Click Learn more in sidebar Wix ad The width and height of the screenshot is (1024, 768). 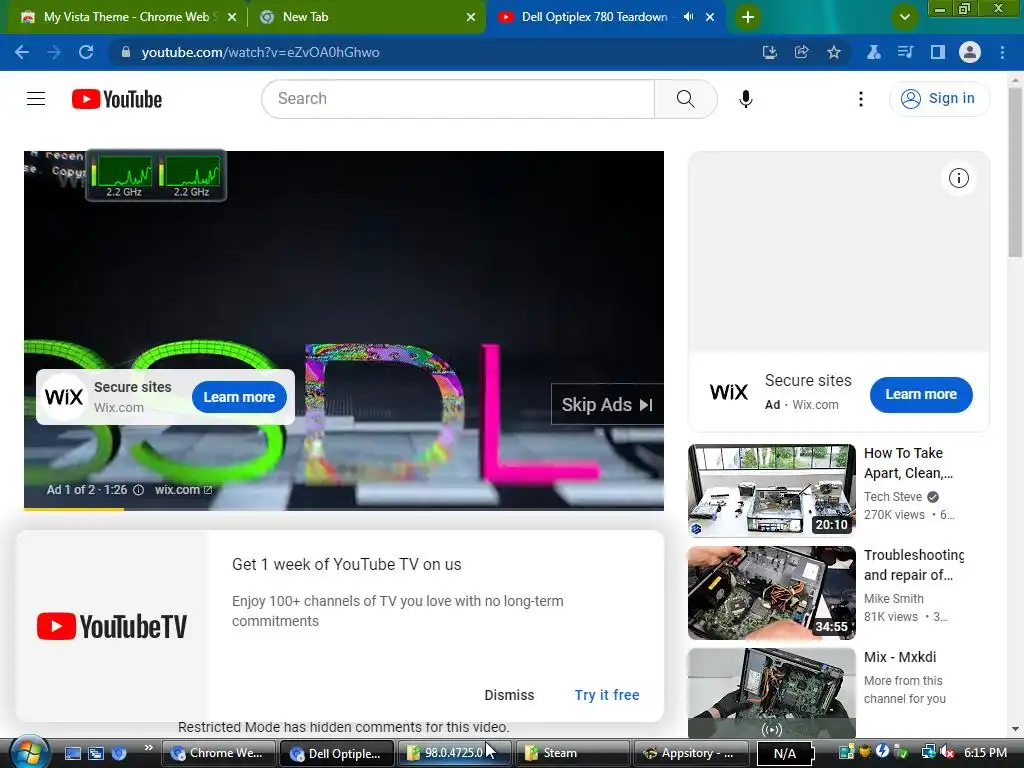(x=921, y=394)
